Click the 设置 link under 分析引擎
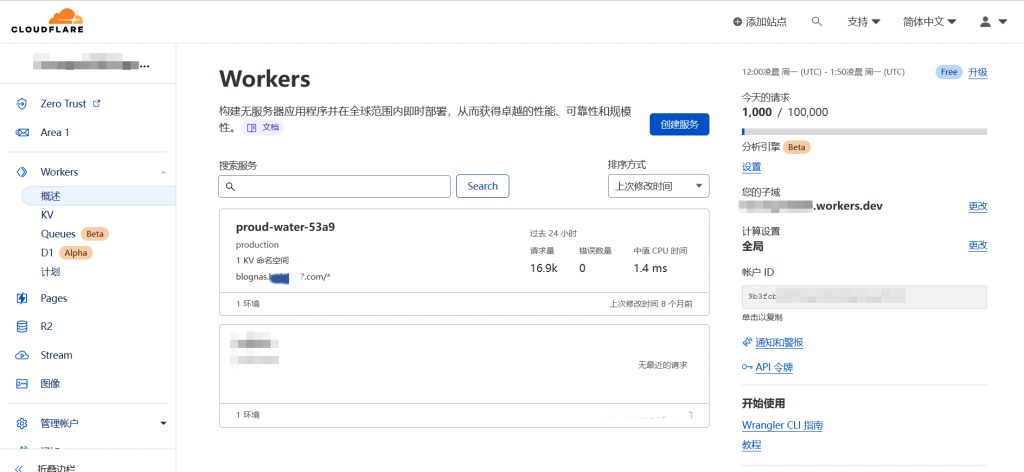This screenshot has width=1024, height=472. point(752,167)
